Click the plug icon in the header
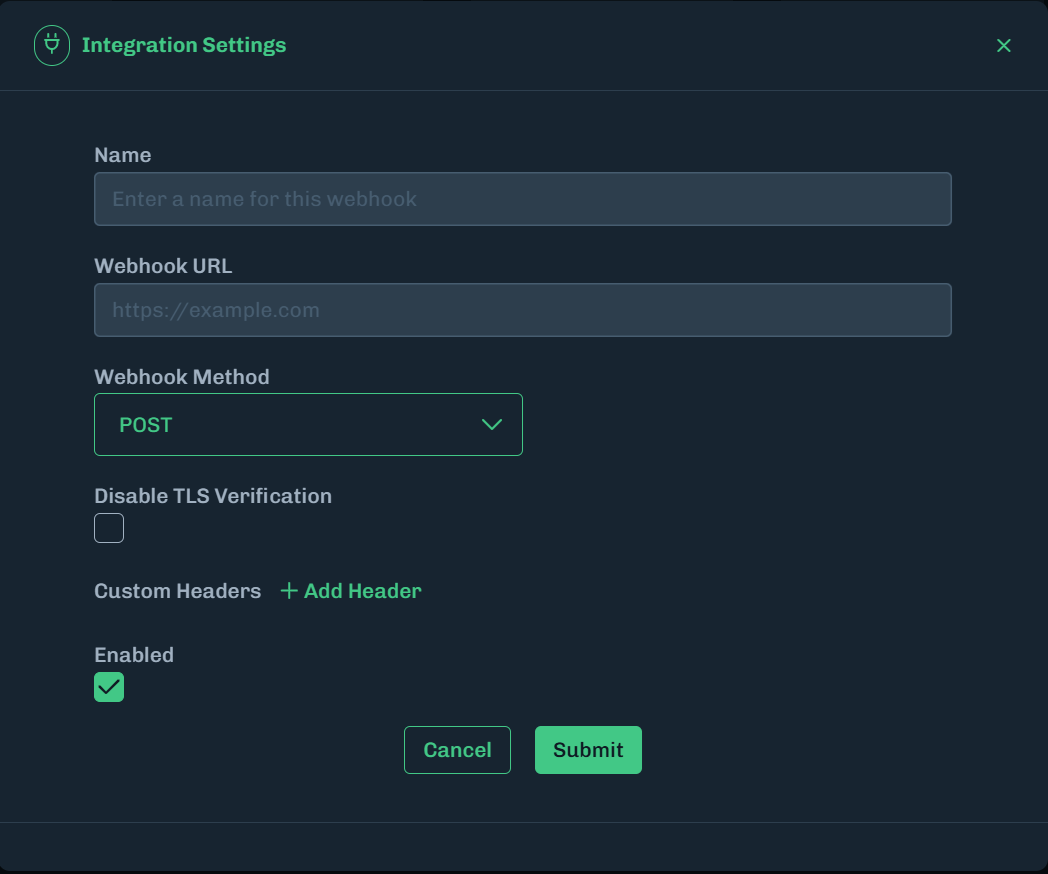The height and width of the screenshot is (874, 1048). tap(52, 46)
